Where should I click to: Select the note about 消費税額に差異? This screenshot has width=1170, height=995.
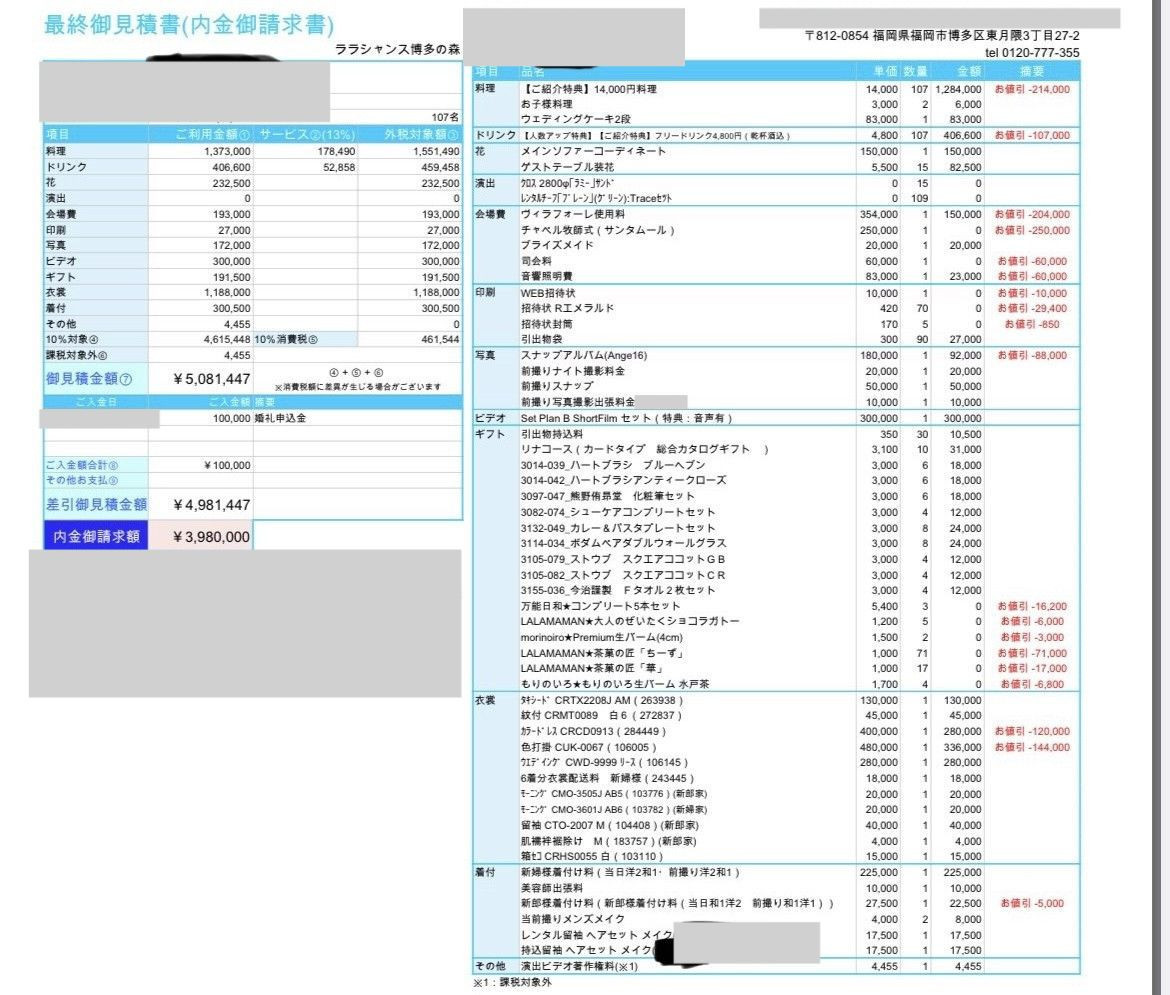click(357, 387)
